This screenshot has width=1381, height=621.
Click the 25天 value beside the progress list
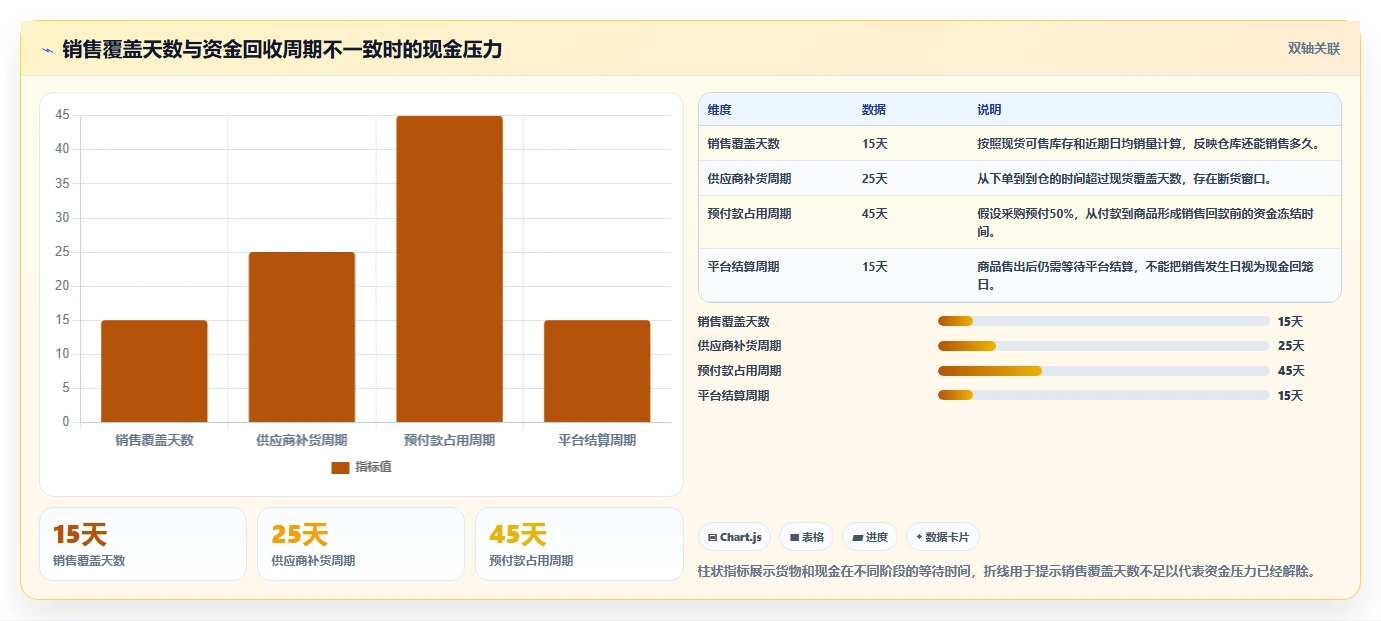click(1291, 346)
